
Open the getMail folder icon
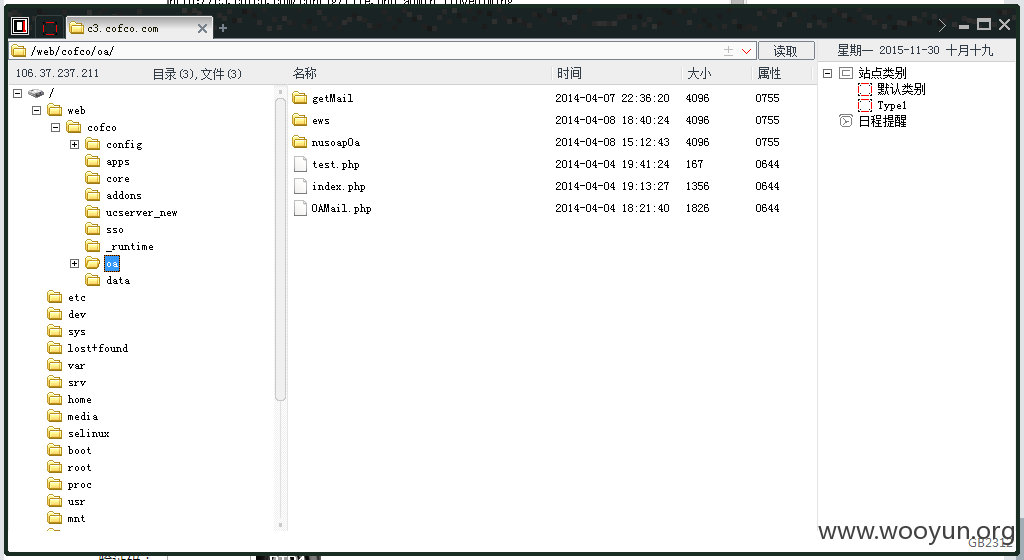[300, 98]
